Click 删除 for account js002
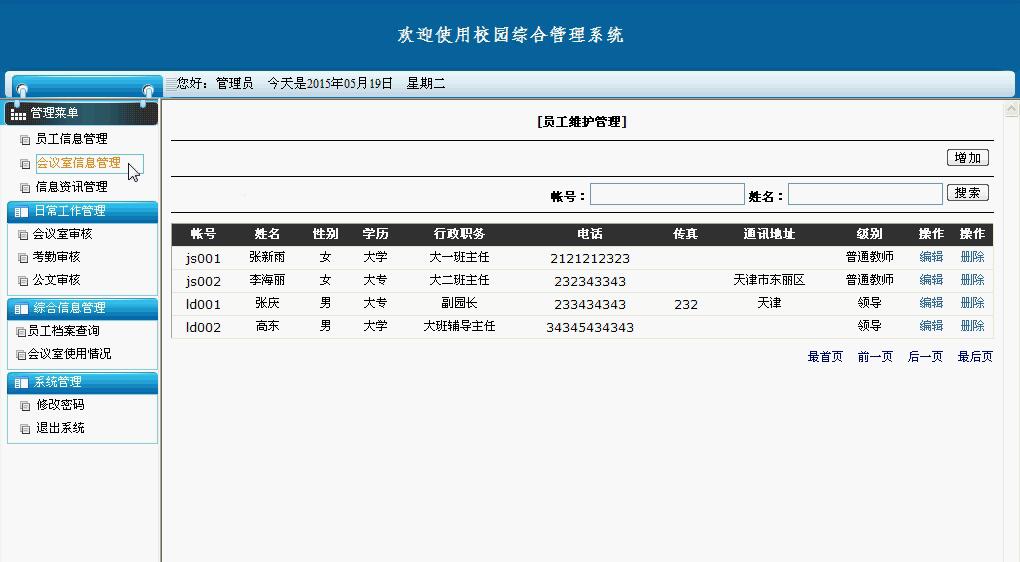Image resolution: width=1020 pixels, height=562 pixels. (x=973, y=280)
